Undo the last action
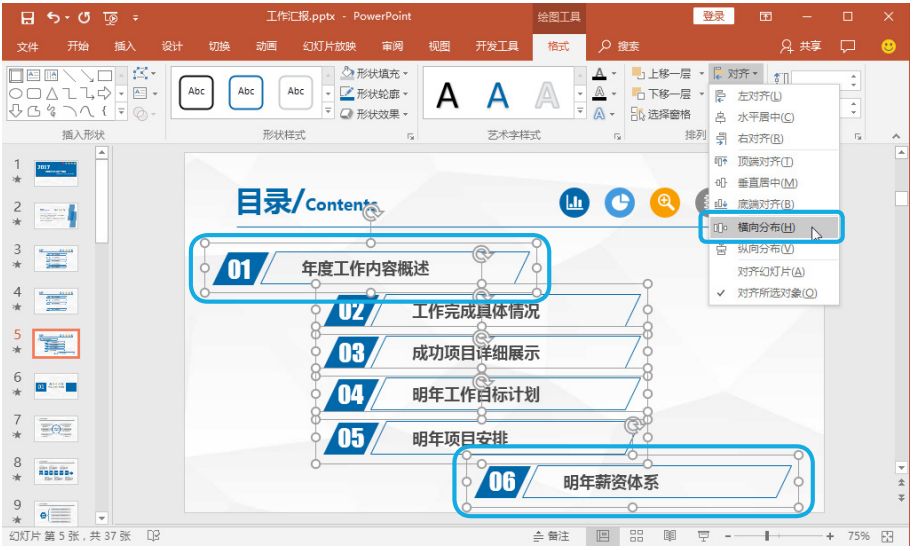 (x=54, y=17)
